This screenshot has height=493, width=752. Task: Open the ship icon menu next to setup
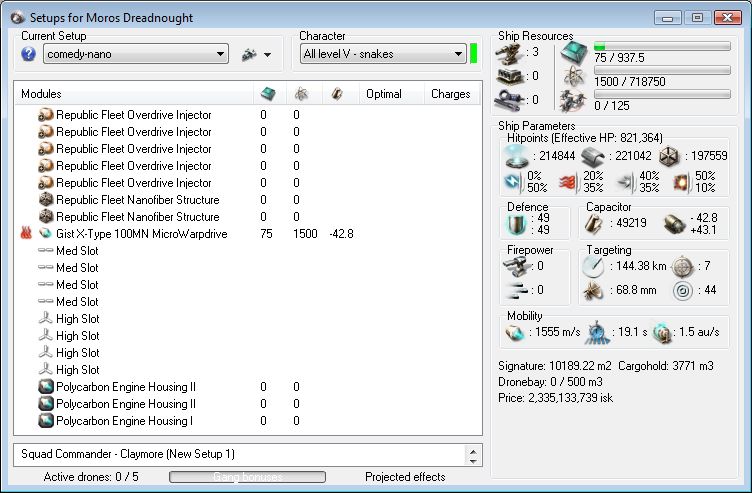pos(257,54)
